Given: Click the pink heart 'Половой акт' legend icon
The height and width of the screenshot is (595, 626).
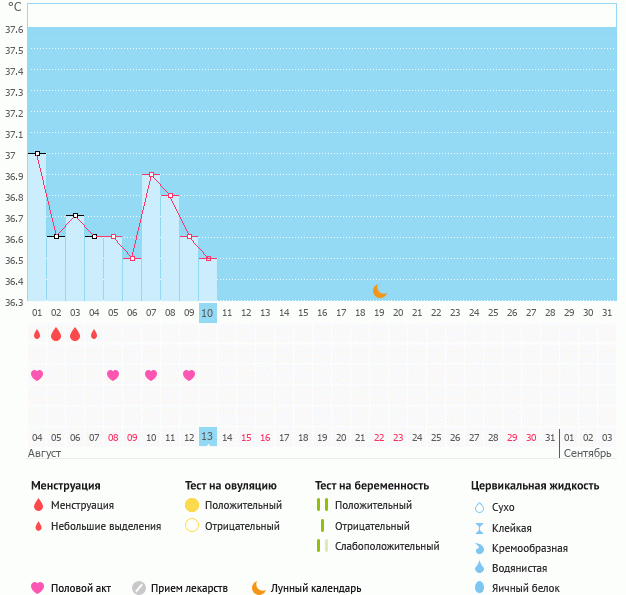Looking at the screenshot, I should pos(38,588).
